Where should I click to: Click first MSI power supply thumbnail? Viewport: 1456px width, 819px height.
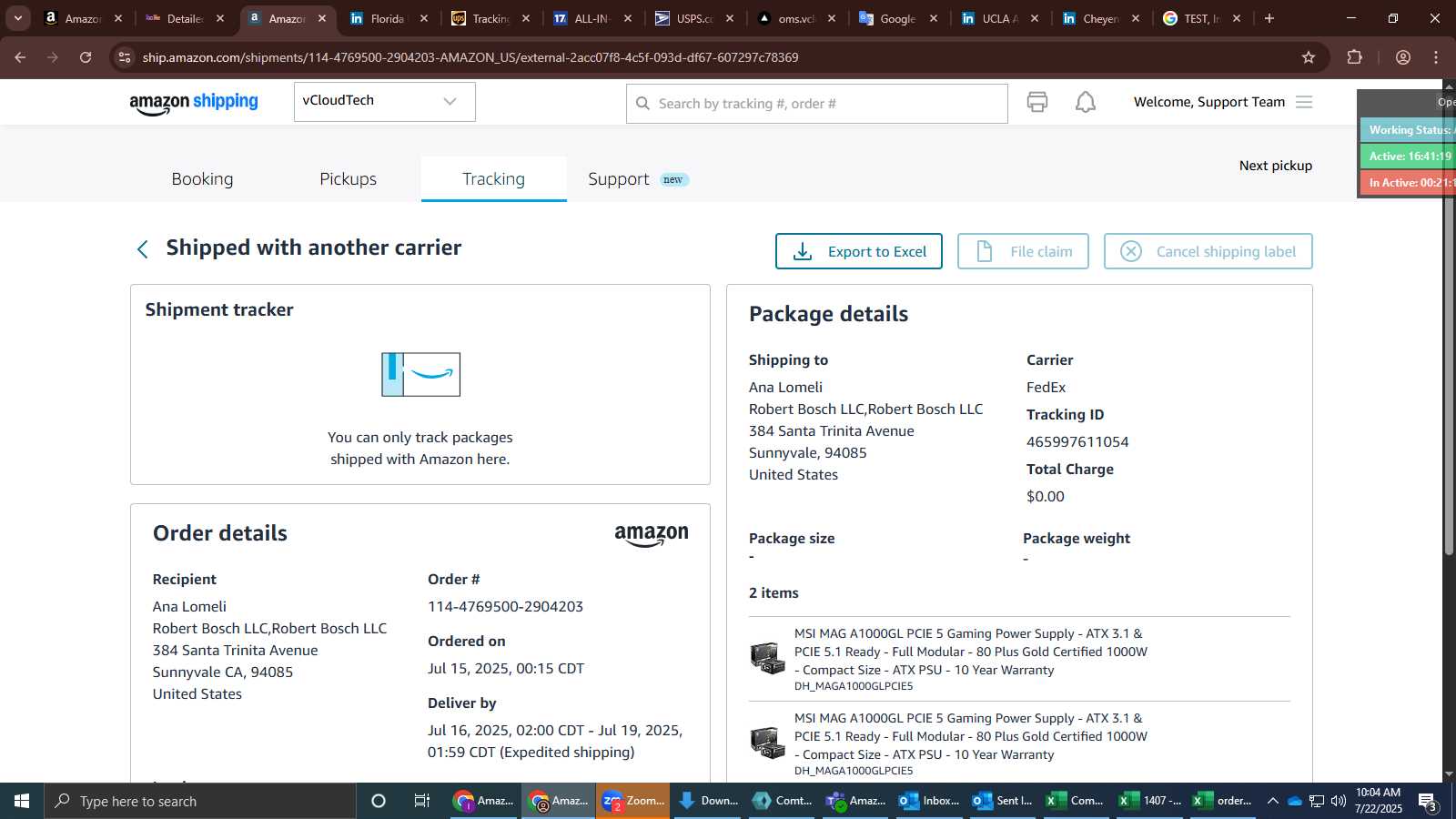pos(768,658)
